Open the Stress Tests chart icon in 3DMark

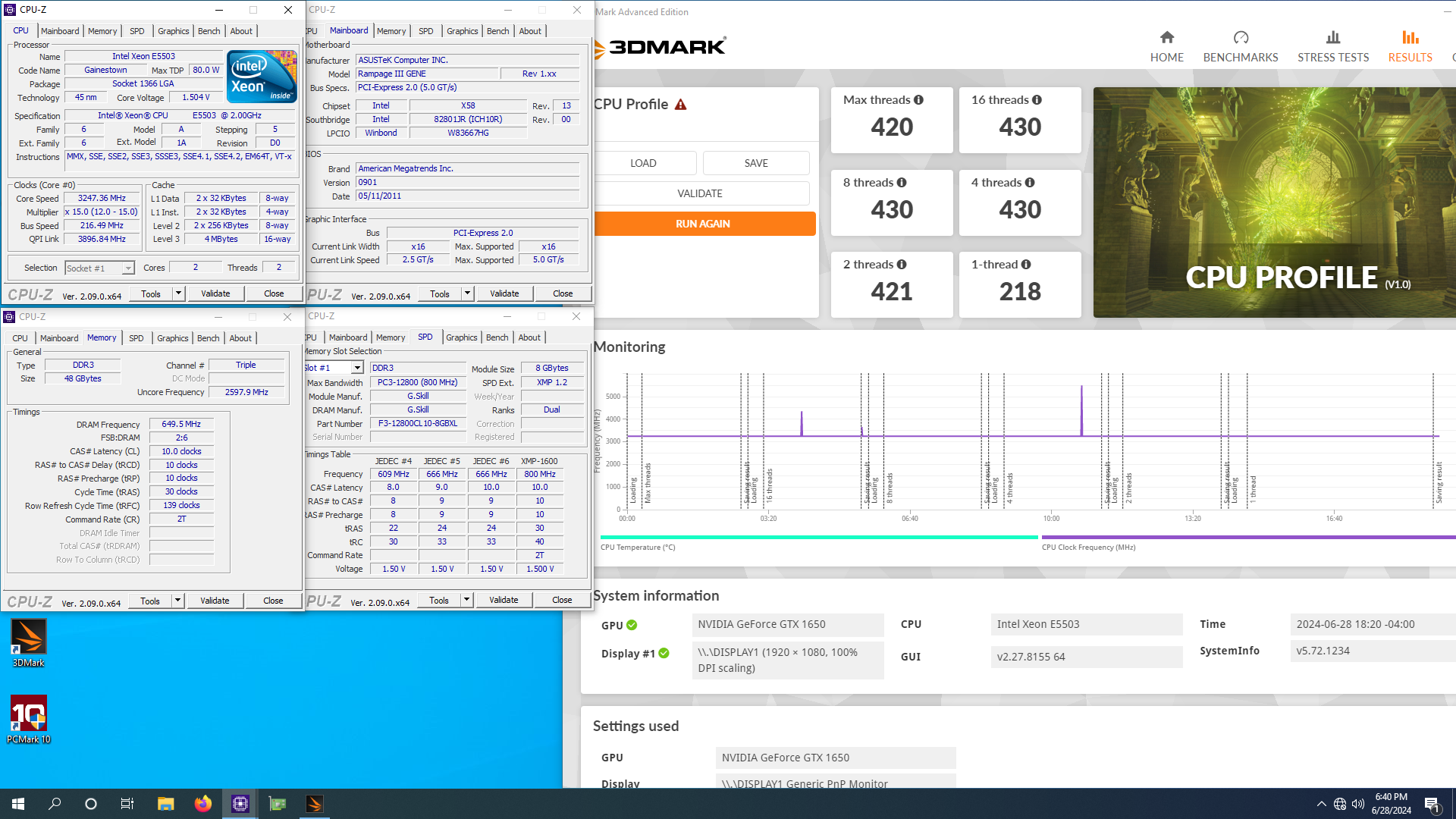point(1332,37)
